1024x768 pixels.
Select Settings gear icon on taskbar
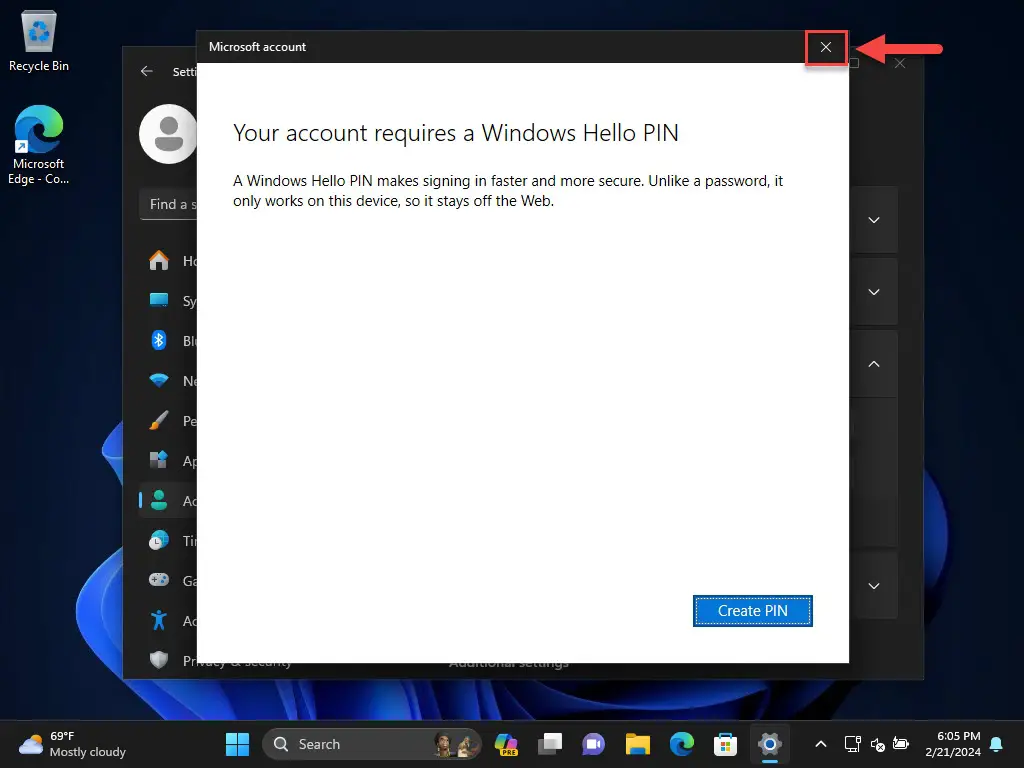[x=769, y=744]
